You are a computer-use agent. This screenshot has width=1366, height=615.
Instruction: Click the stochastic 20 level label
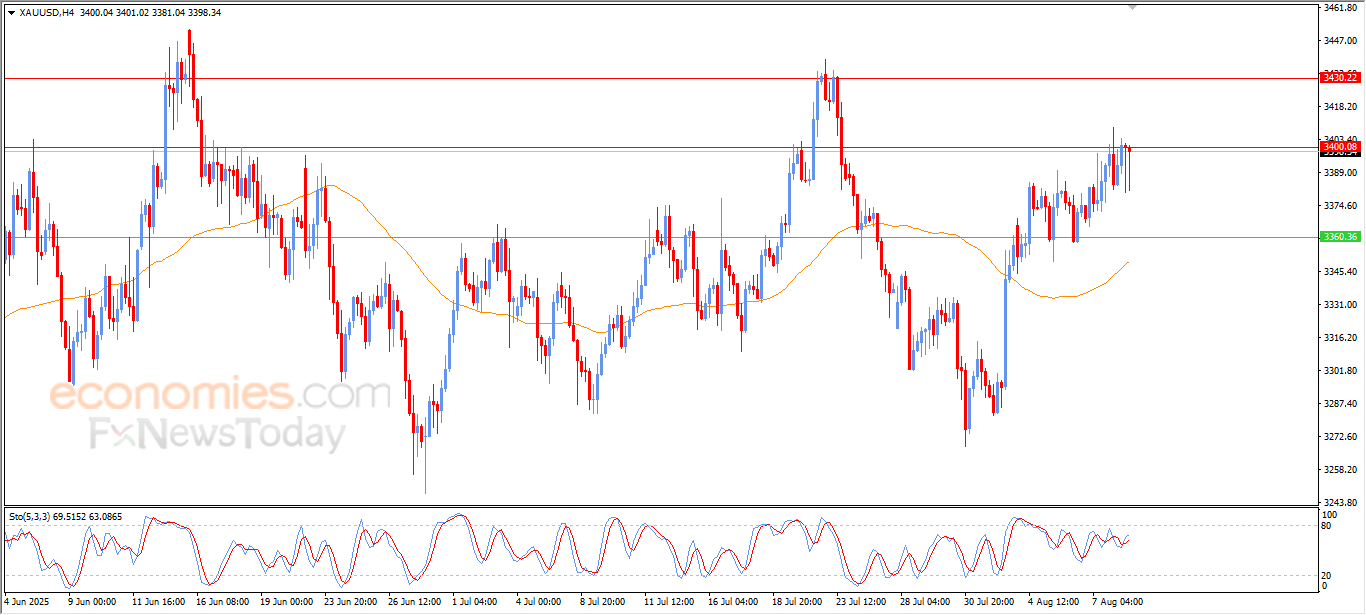[x=1328, y=575]
